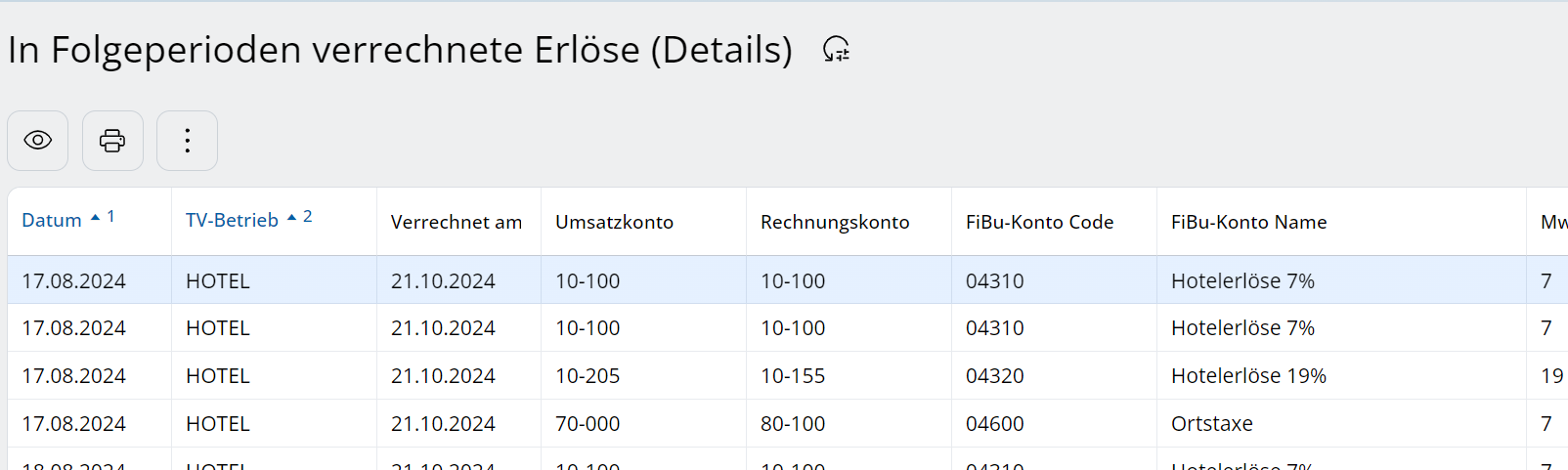Click the FiBu-Konto Name column header
Viewport: 1568px width, 470px height.
coord(1248,222)
